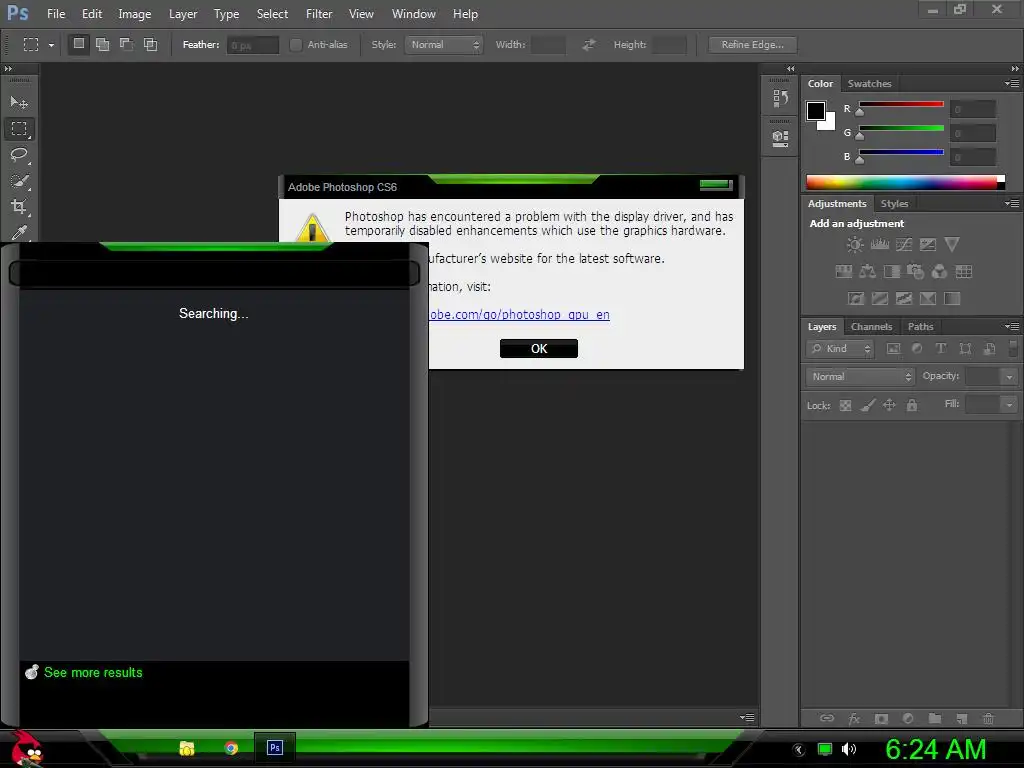Image resolution: width=1024 pixels, height=768 pixels.
Task: Select the Eyedropper tool
Action: pos(19,232)
